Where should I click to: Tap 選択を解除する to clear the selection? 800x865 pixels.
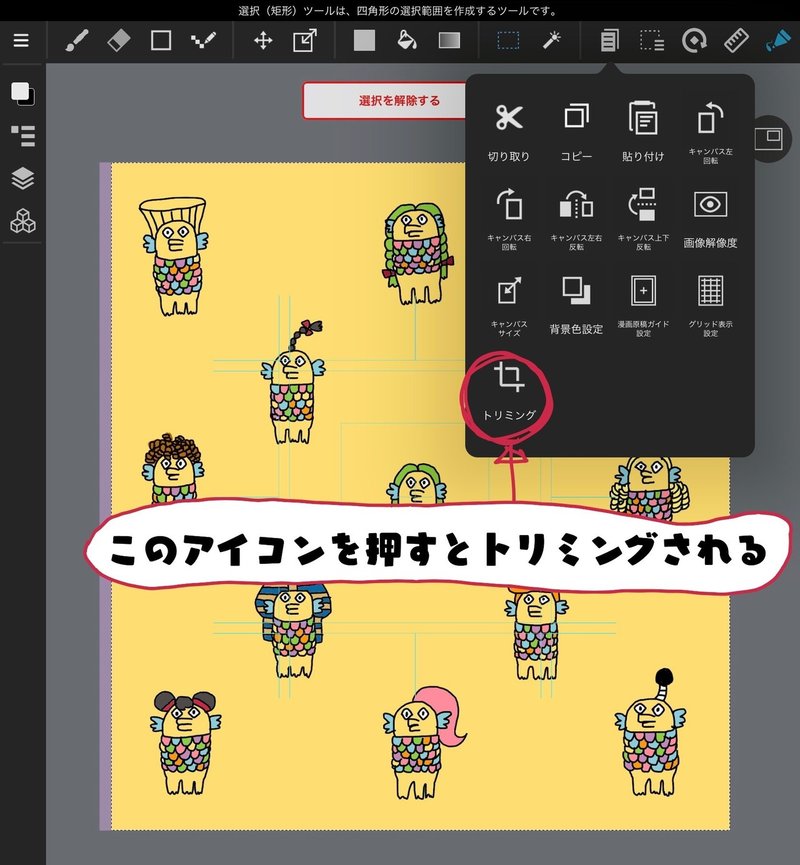coord(400,100)
